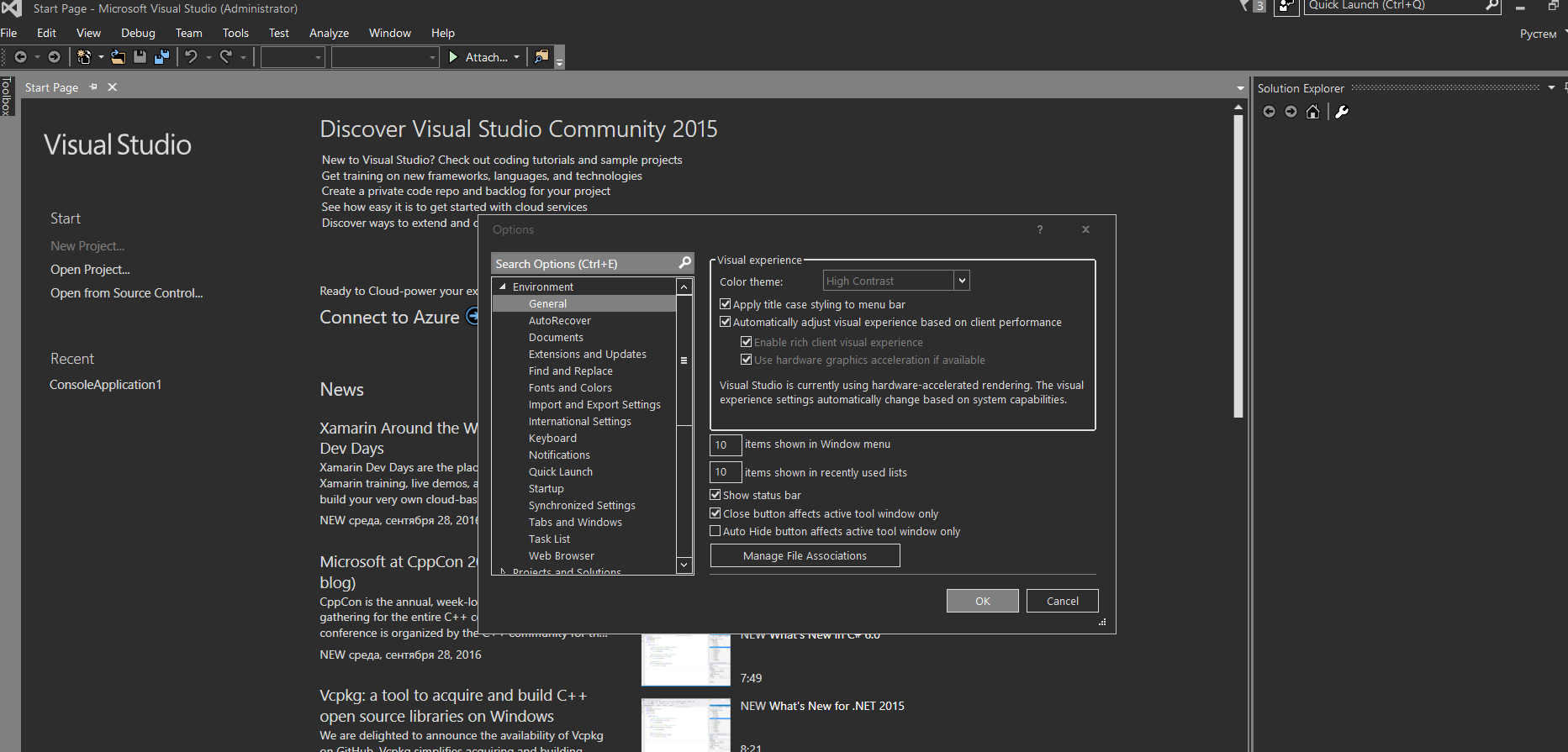
Task: Toggle Apply title case styling to menu bar
Action: (x=726, y=304)
